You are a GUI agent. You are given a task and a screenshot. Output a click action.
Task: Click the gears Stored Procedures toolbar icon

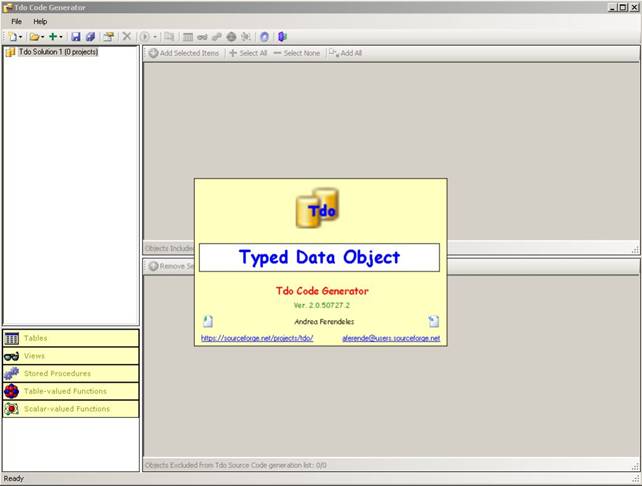click(x=217, y=37)
